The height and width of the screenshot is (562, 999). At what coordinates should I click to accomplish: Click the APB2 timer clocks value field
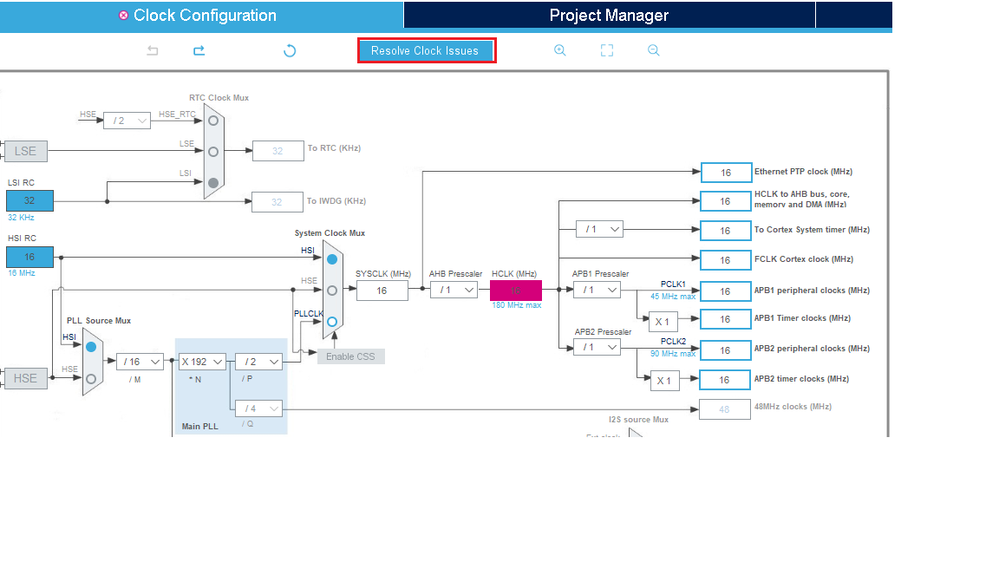(726, 380)
